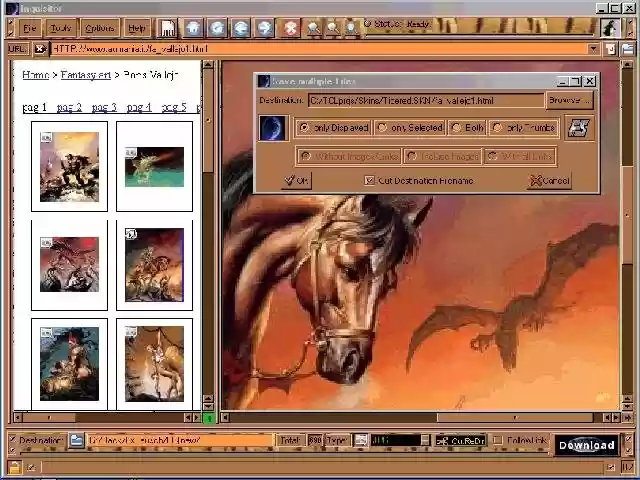640x480 pixels.
Task: Stop loading with the red X icon
Action: click(290, 28)
